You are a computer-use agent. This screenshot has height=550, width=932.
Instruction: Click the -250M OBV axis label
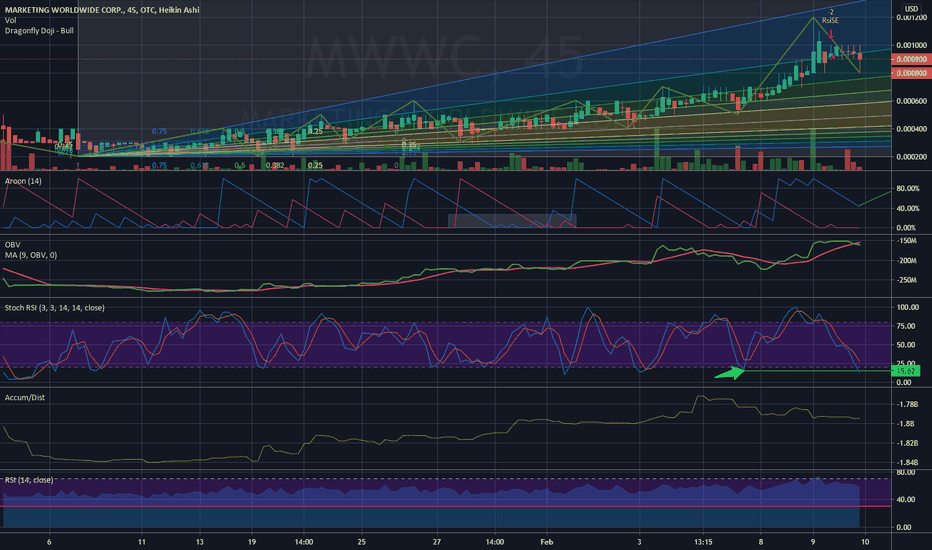pos(906,280)
